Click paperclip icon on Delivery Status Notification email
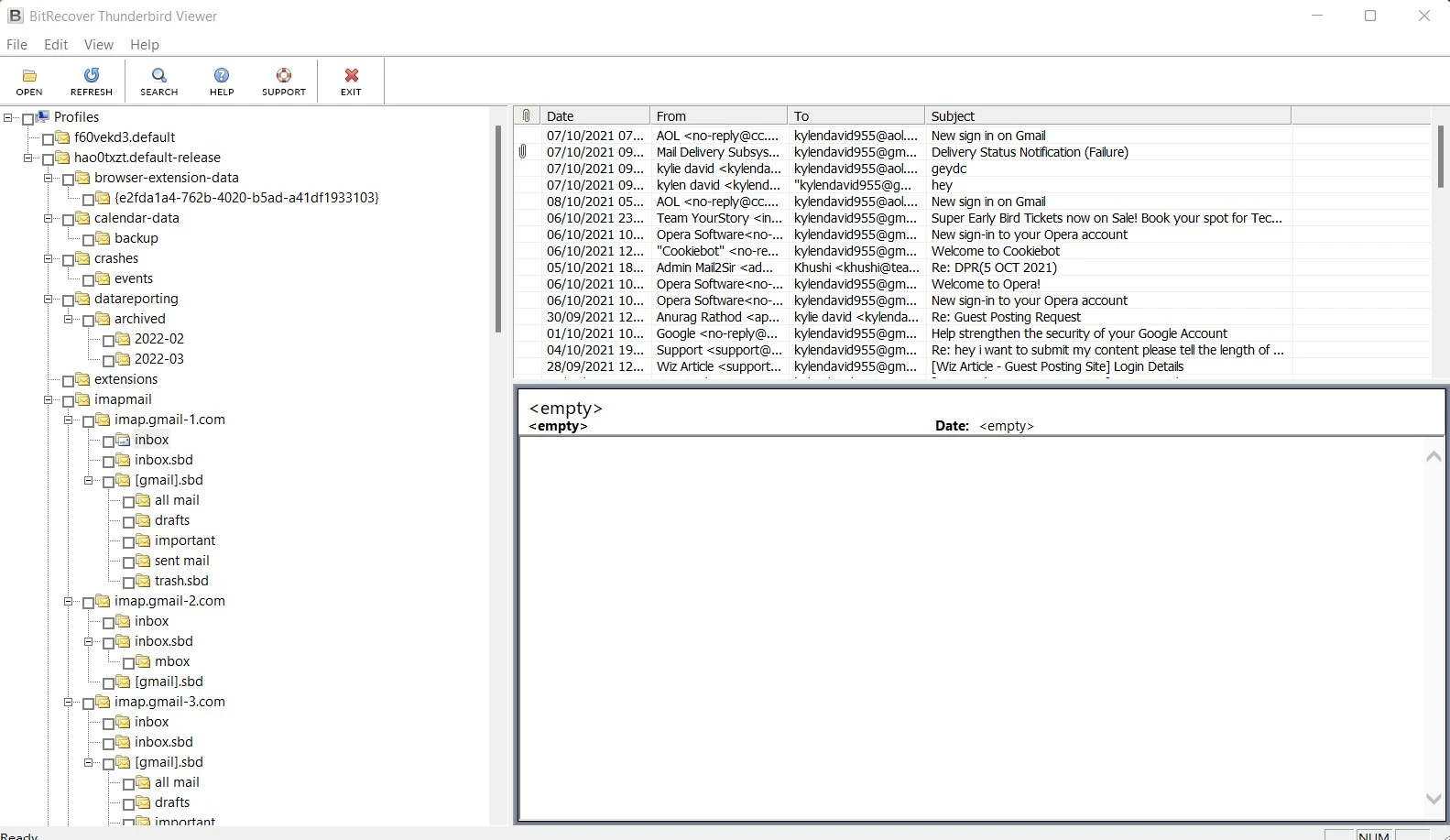Image resolution: width=1450 pixels, height=840 pixels. coord(523,152)
